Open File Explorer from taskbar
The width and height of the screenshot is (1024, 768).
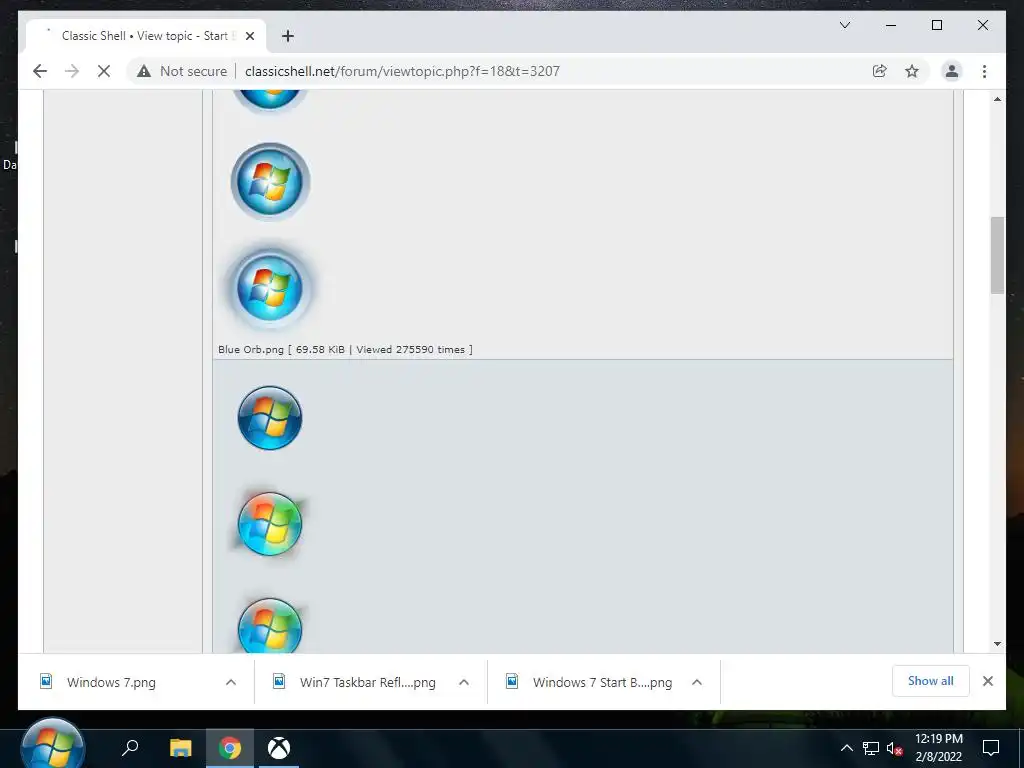pyautogui.click(x=181, y=748)
